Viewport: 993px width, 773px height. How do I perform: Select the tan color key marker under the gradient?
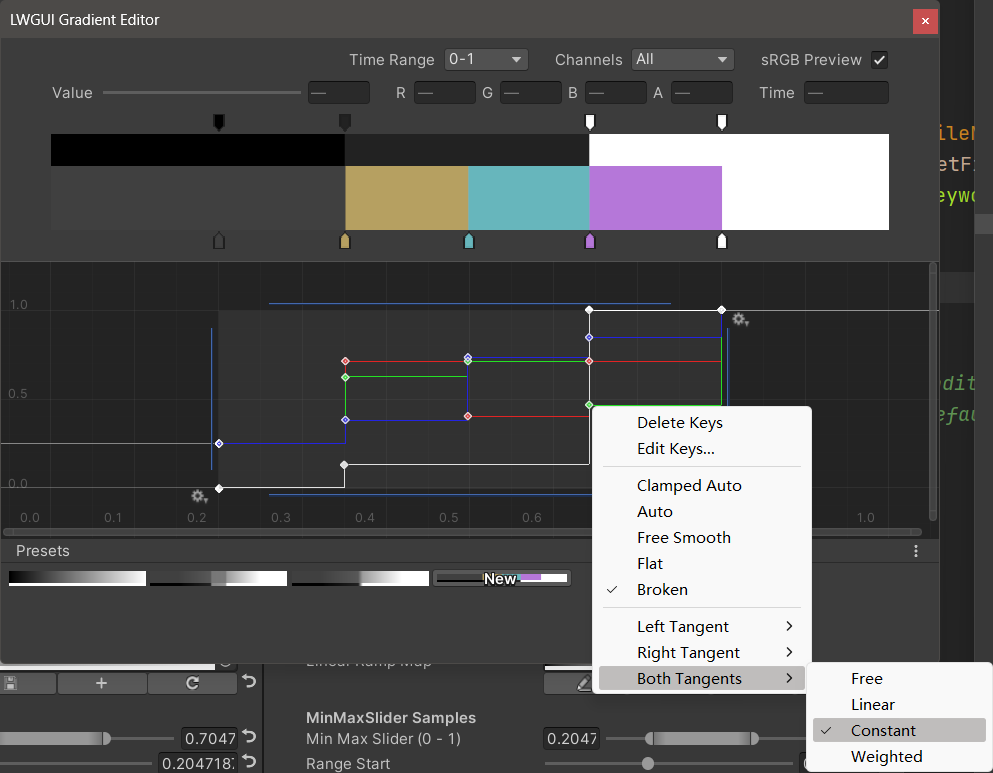click(x=345, y=241)
